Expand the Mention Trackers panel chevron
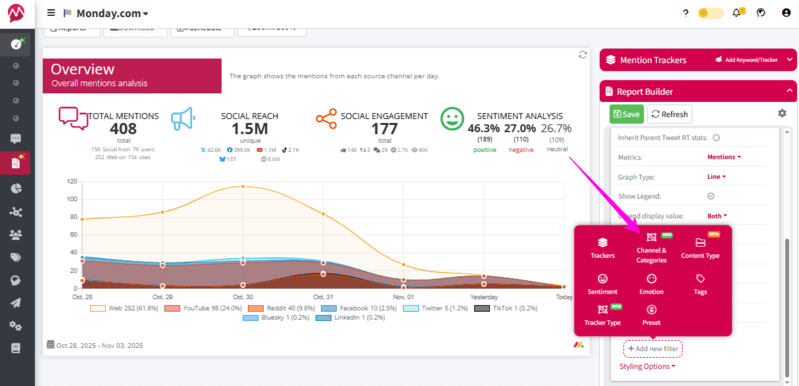Viewport: 799px width, 386px height. point(789,60)
